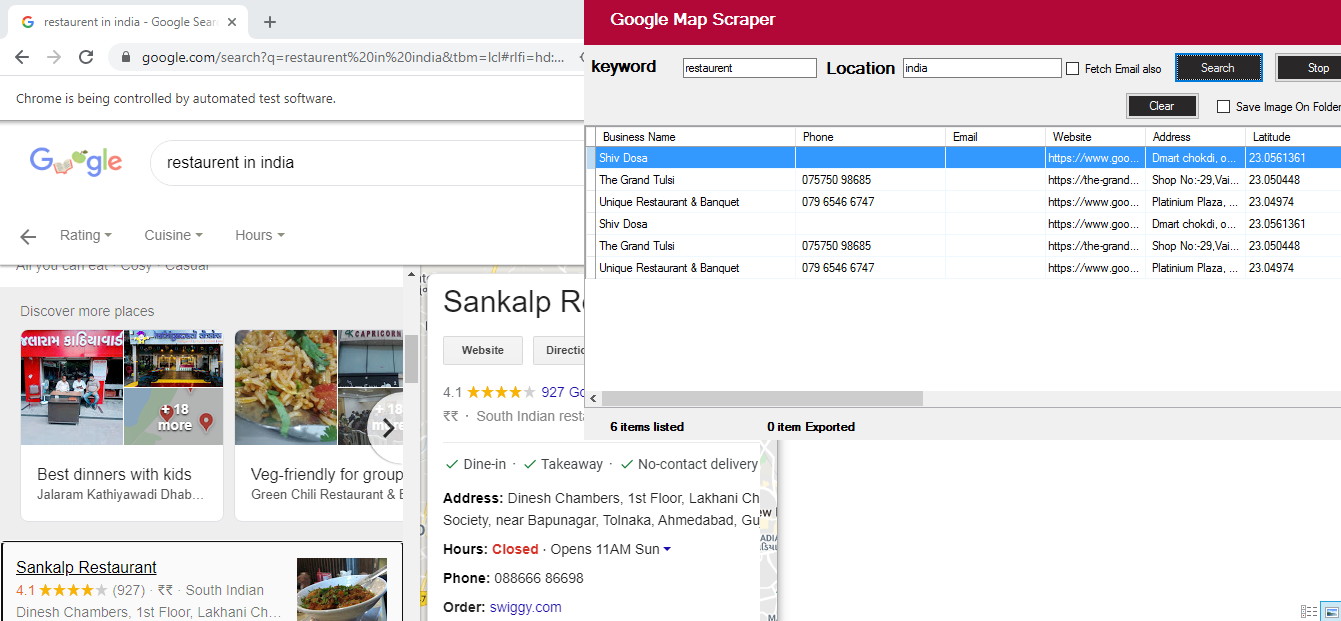Click '6 items listed' status text
The image size is (1341, 621).
(647, 427)
